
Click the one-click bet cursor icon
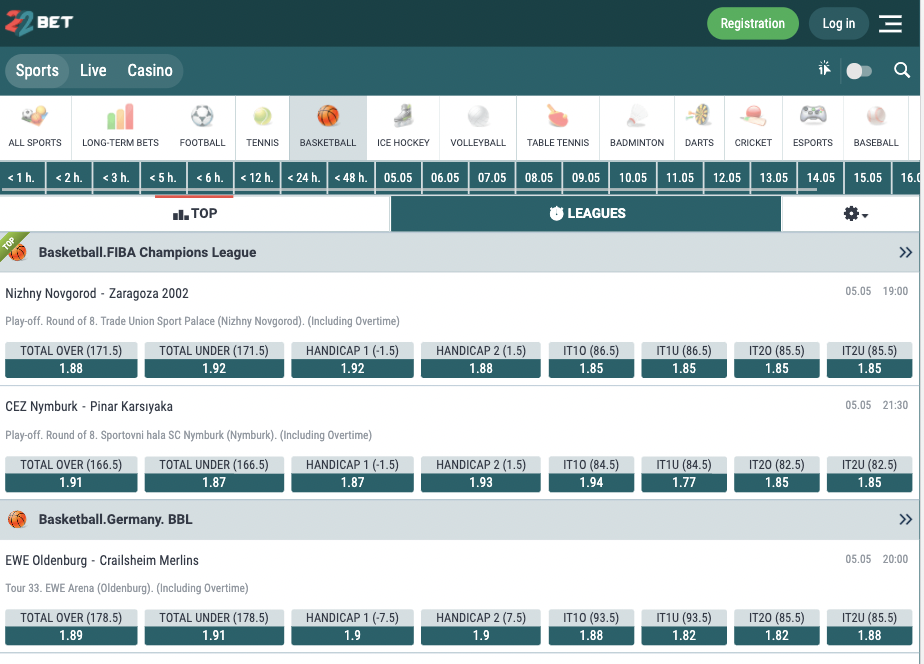coord(824,68)
